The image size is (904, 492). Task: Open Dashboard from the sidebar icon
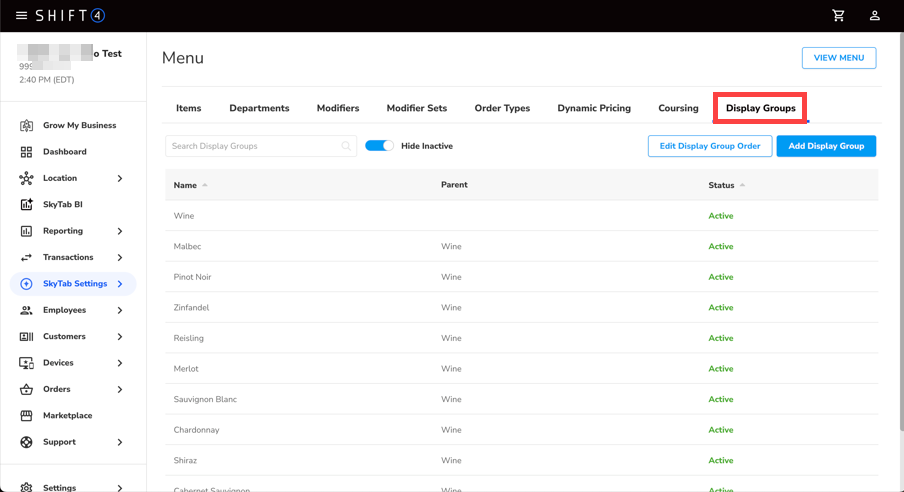pos(26,152)
